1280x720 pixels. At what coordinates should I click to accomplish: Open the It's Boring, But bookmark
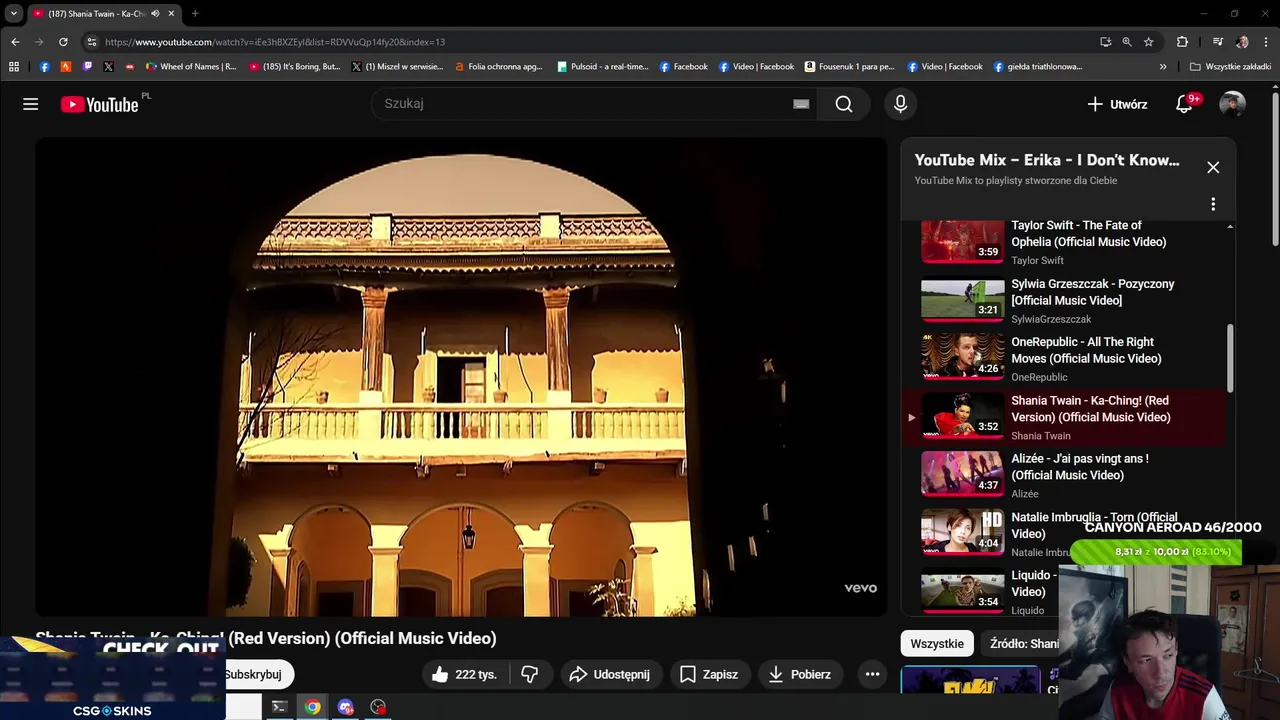(x=294, y=67)
